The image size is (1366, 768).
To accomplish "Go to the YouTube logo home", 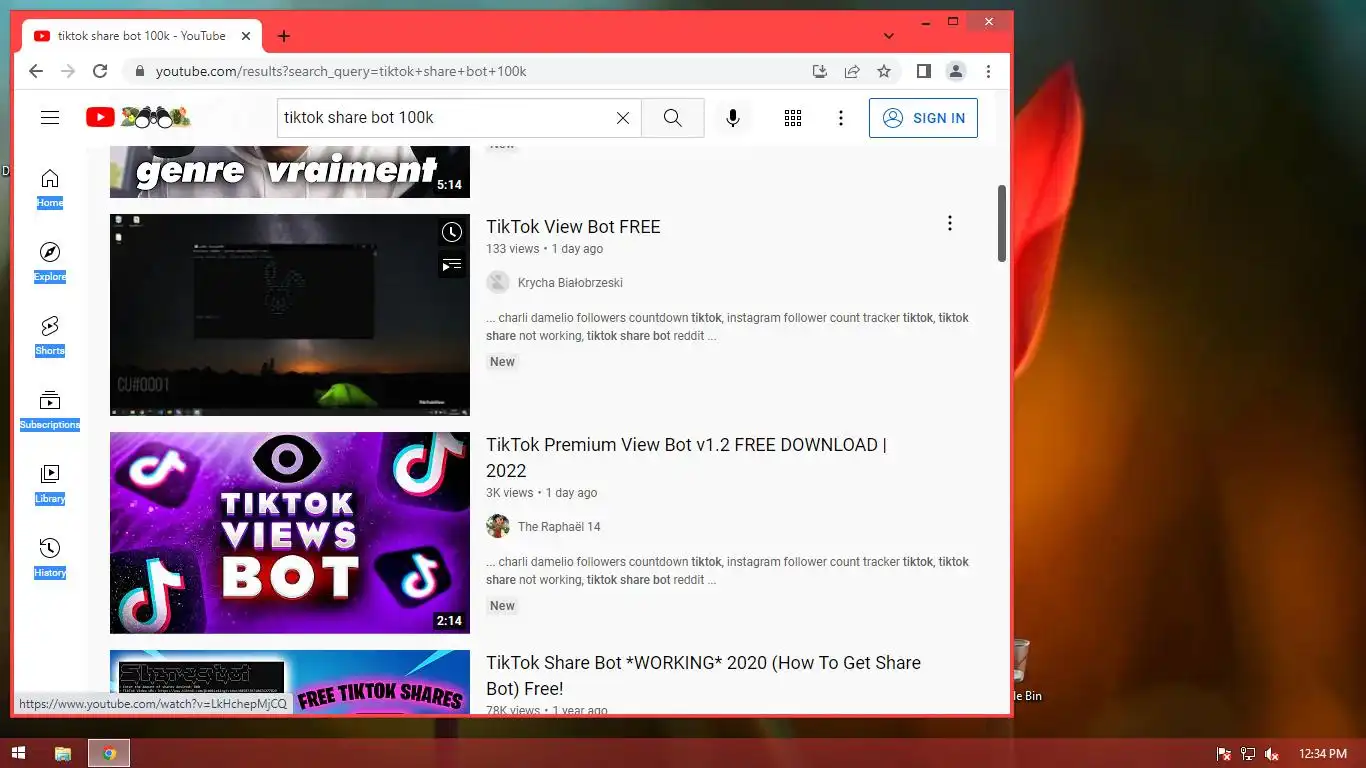I will [x=138, y=117].
